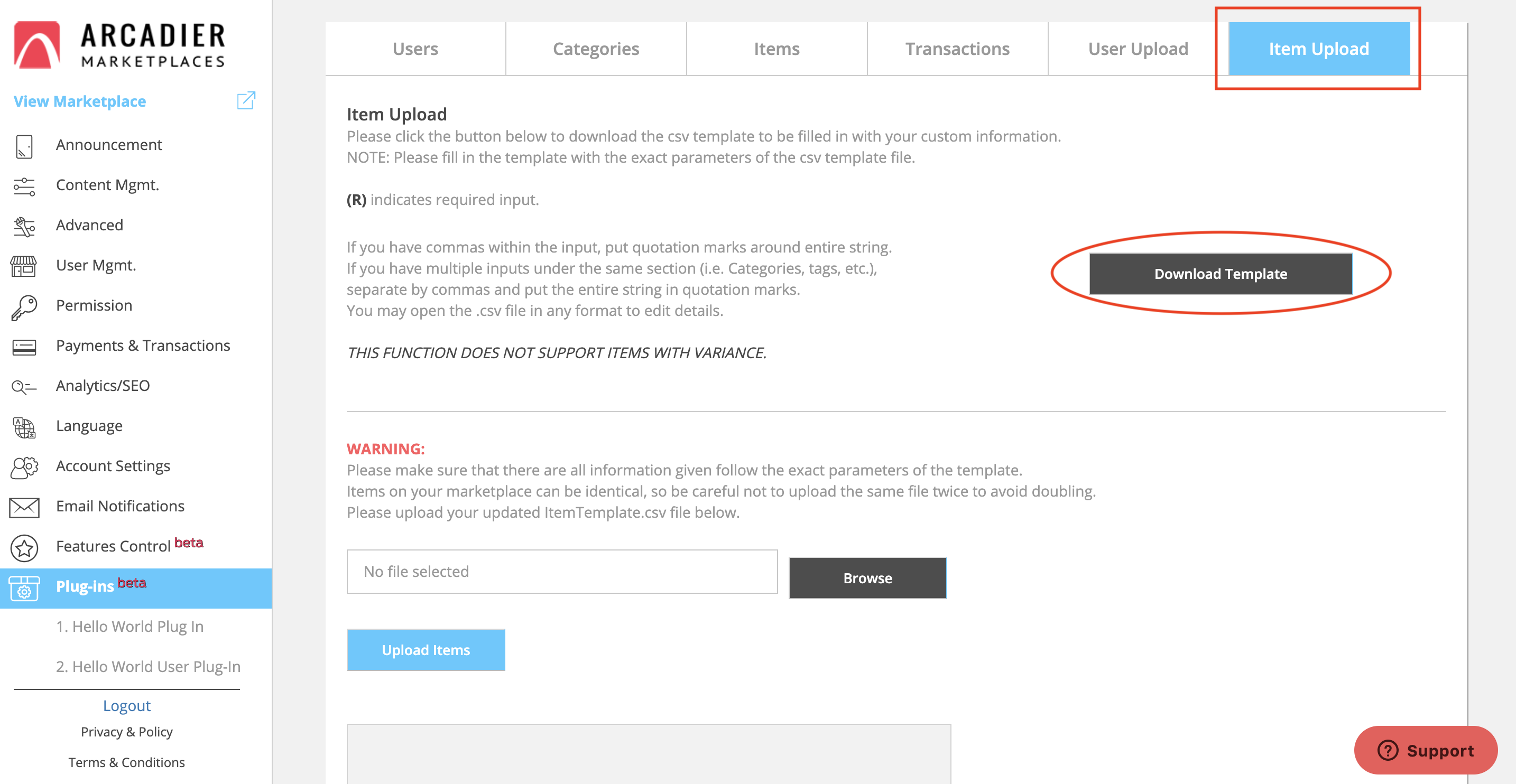Click the Permission key icon
The width and height of the screenshot is (1516, 784).
tap(24, 306)
